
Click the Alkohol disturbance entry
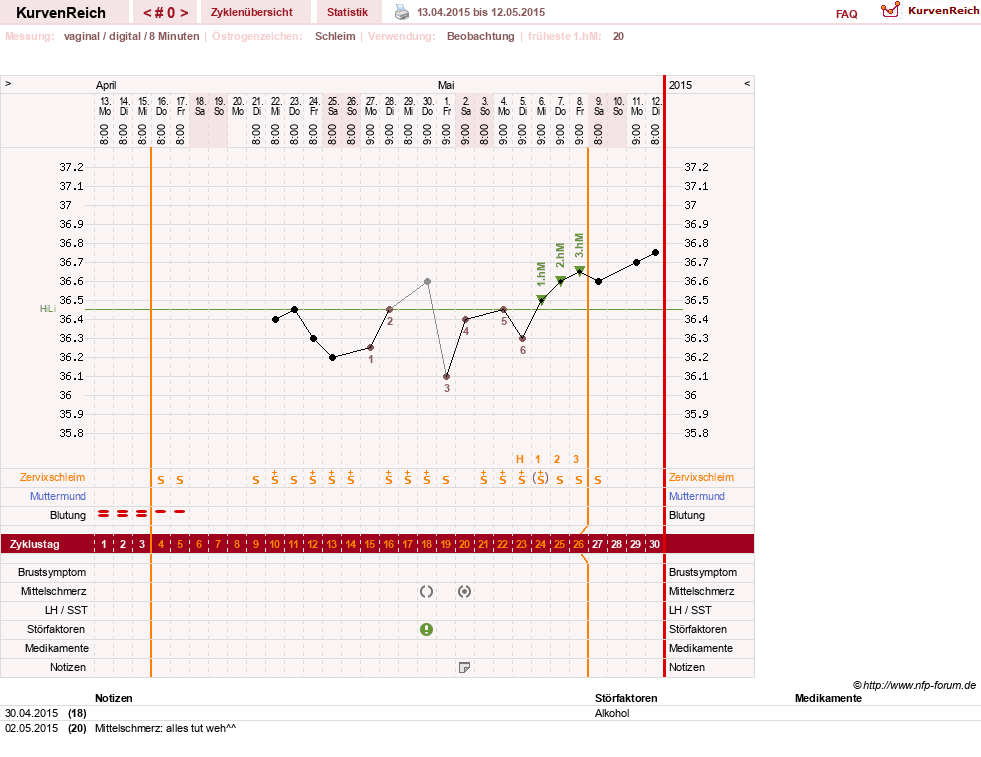coord(612,713)
